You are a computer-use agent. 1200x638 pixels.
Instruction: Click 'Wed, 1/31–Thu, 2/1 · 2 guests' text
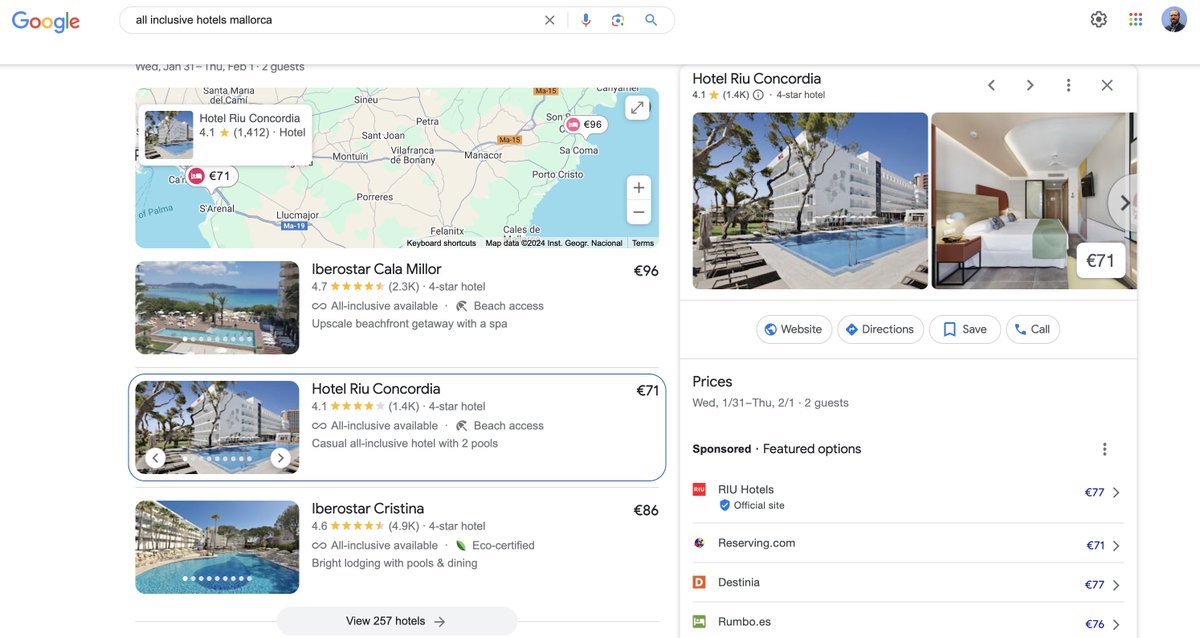pos(771,403)
